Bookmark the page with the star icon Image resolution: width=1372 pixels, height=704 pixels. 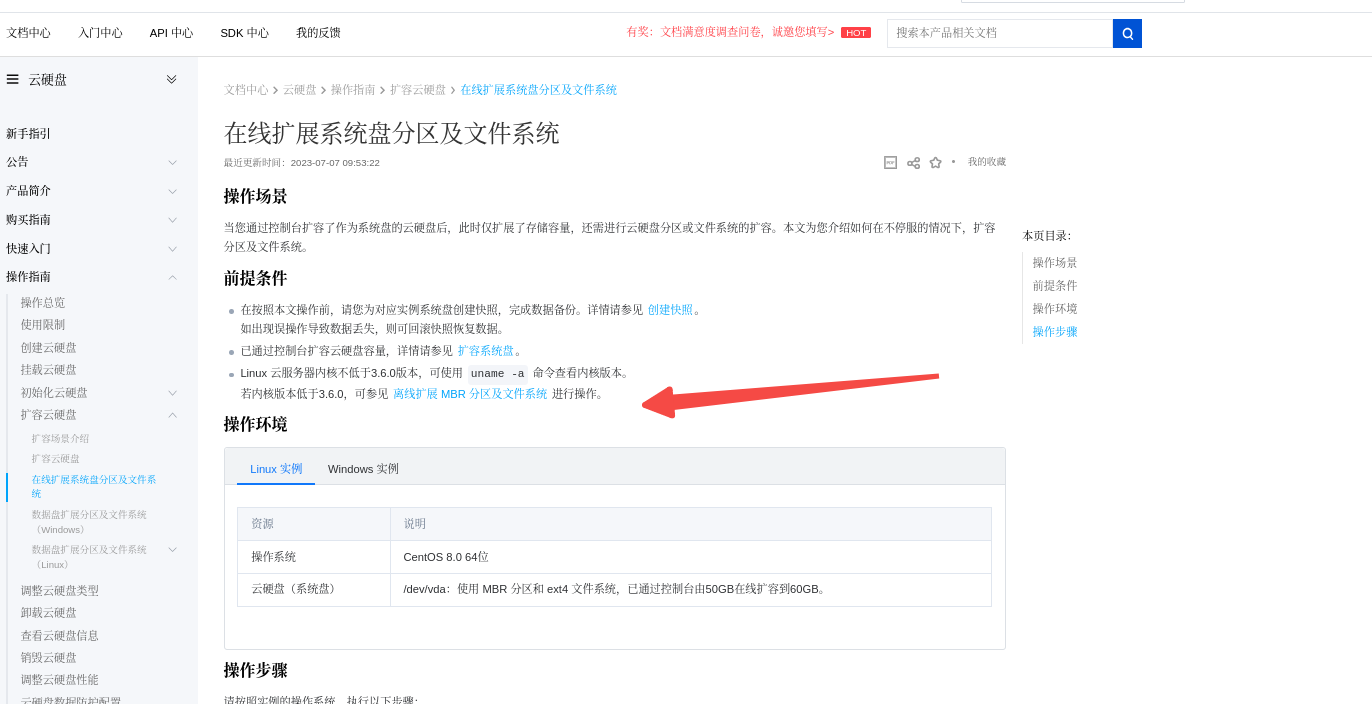click(935, 163)
